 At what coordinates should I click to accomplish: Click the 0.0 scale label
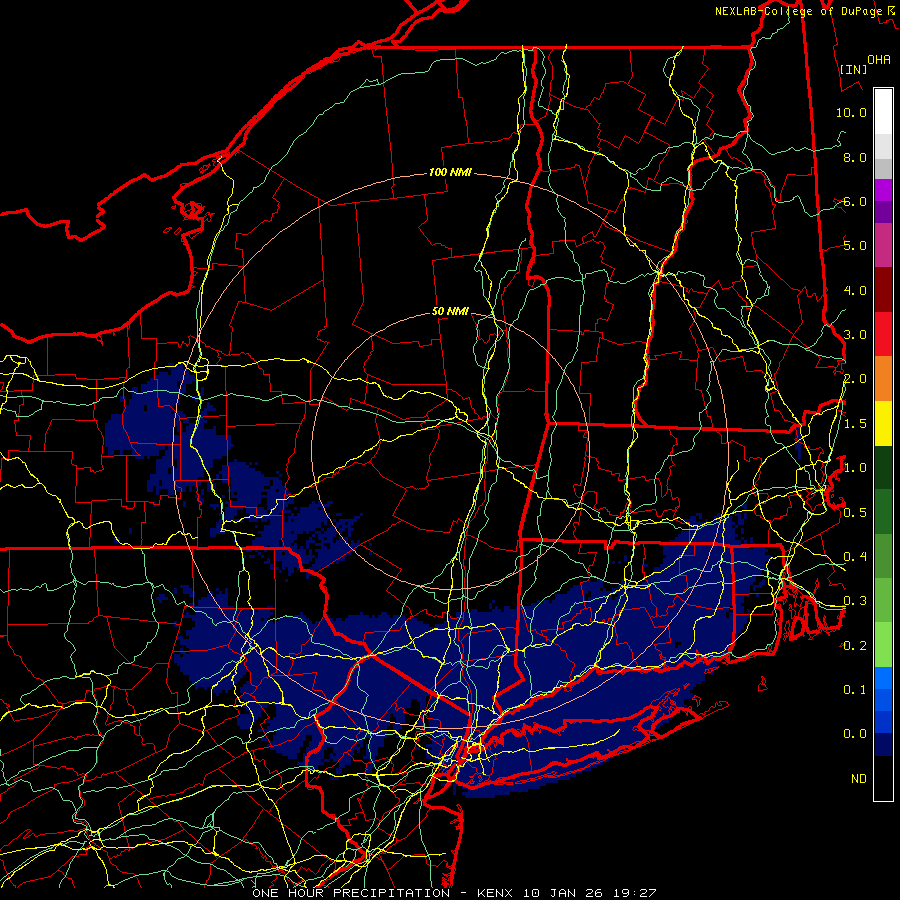point(855,734)
